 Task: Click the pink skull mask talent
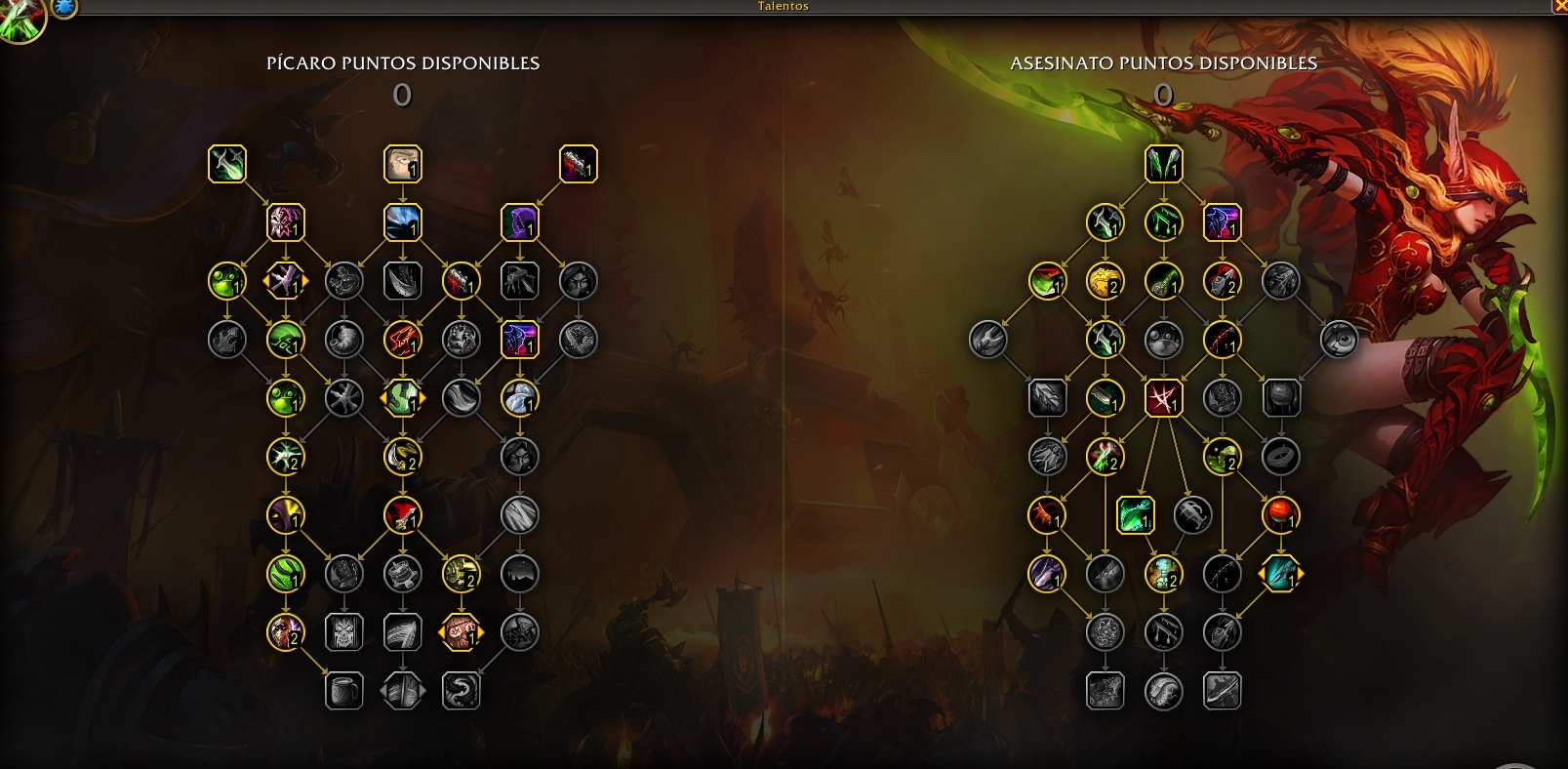(x=286, y=223)
